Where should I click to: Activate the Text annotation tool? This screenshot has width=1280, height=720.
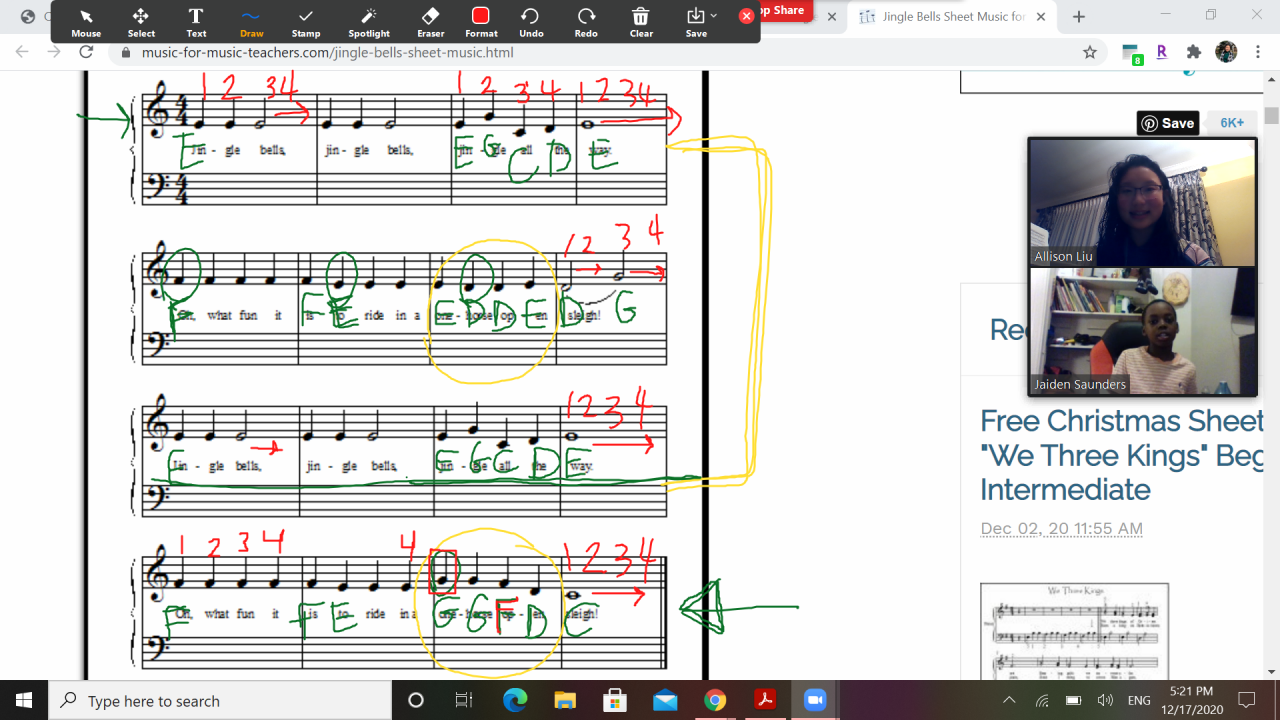(x=196, y=22)
